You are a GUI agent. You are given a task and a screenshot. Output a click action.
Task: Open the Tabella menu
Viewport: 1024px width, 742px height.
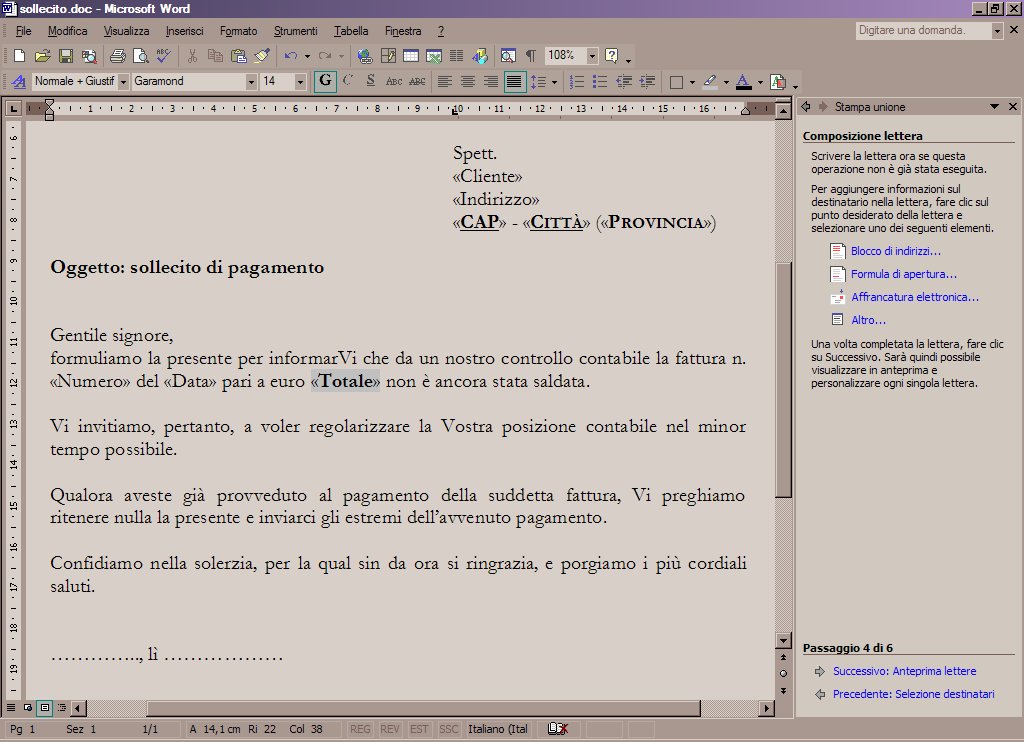pyautogui.click(x=351, y=31)
